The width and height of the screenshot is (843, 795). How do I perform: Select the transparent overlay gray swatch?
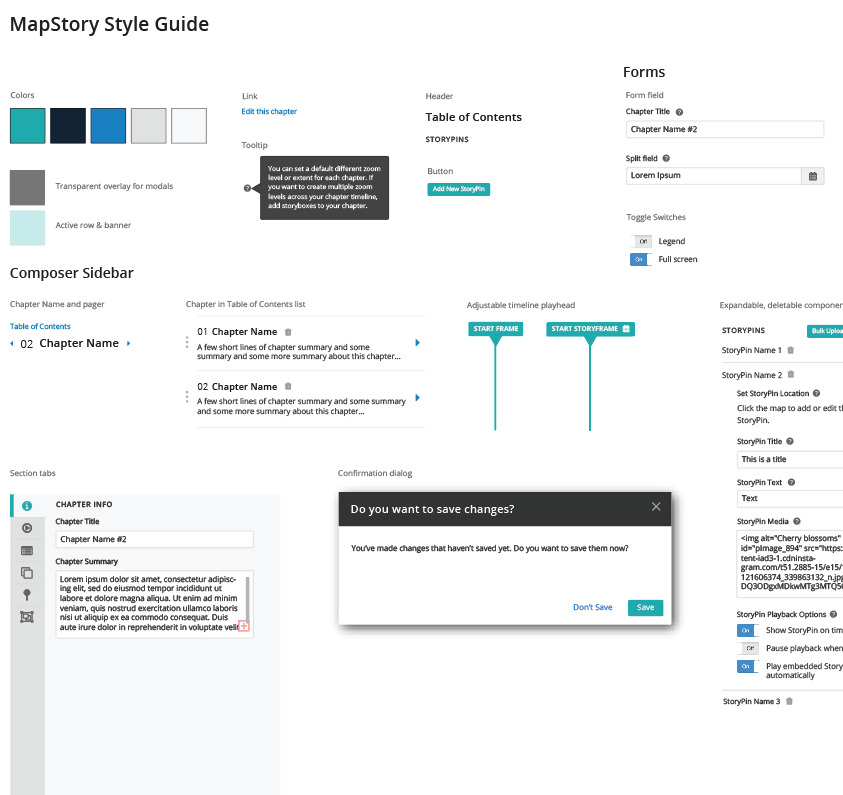27,188
